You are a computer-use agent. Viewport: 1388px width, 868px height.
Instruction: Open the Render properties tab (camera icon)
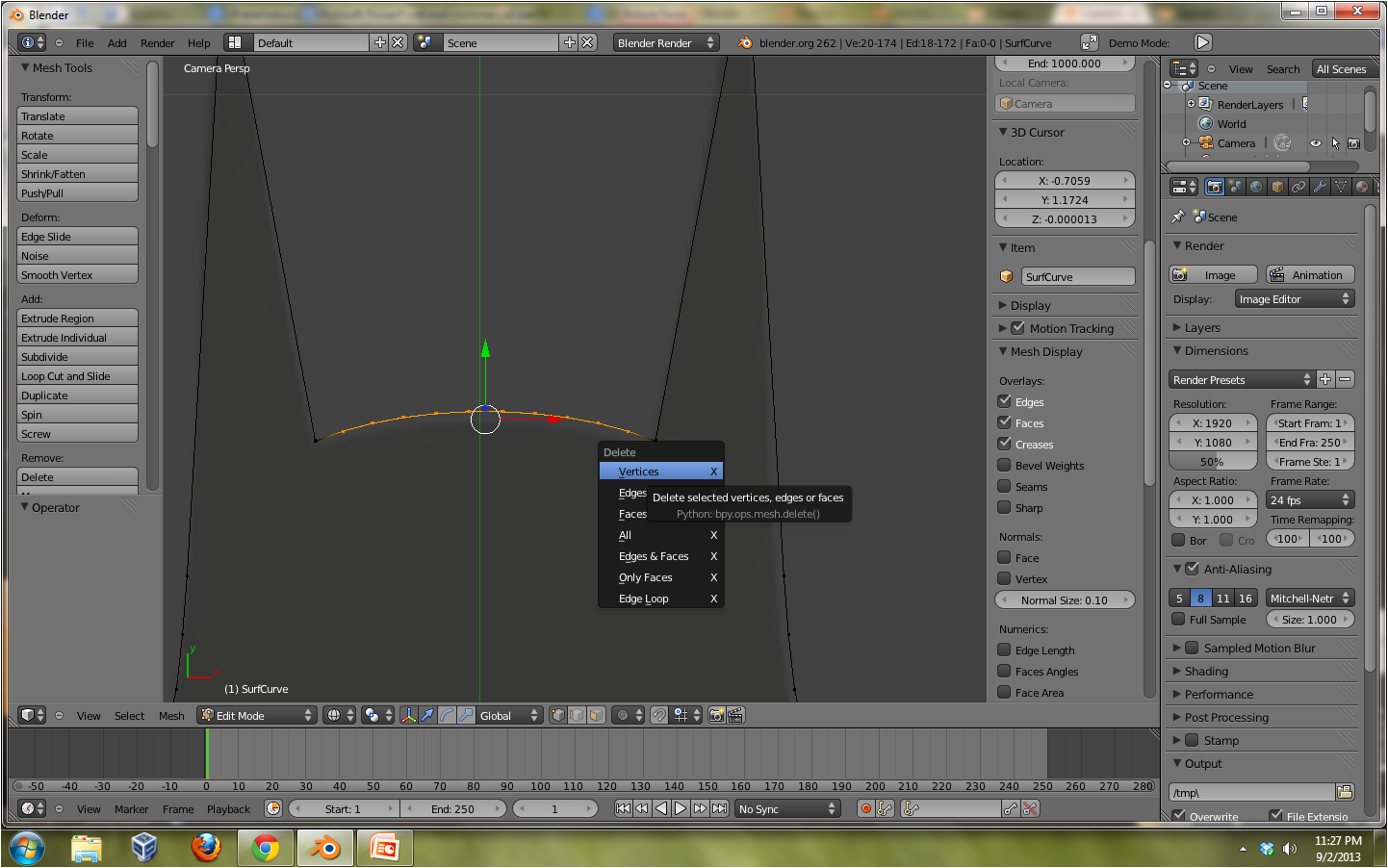[x=1215, y=187]
